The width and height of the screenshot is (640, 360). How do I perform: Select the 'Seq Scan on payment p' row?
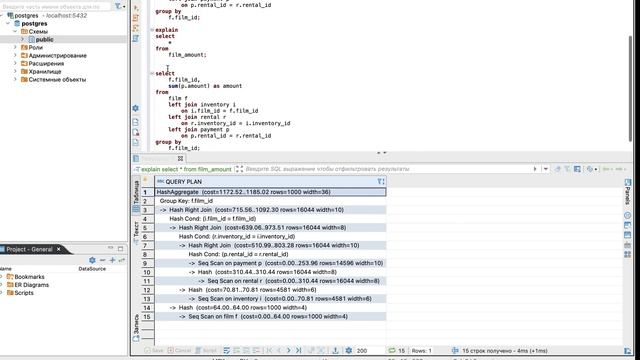pyautogui.click(x=271, y=263)
